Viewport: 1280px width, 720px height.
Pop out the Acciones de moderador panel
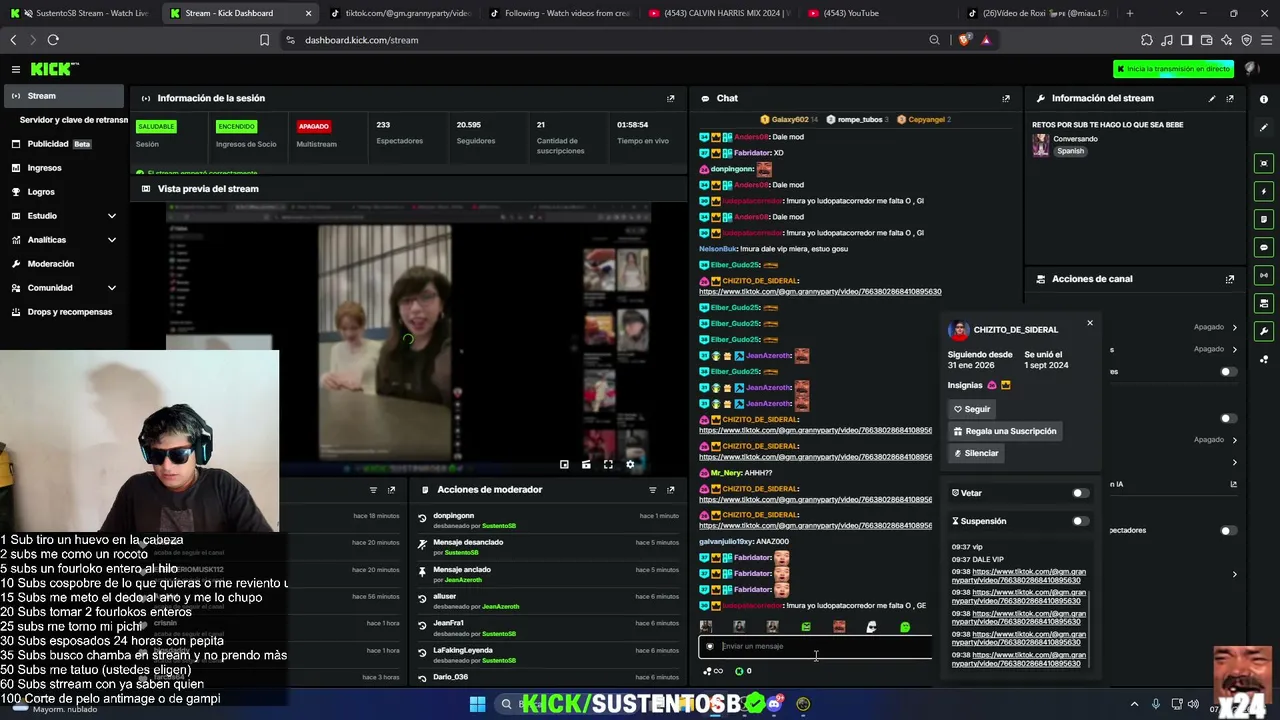(671, 490)
